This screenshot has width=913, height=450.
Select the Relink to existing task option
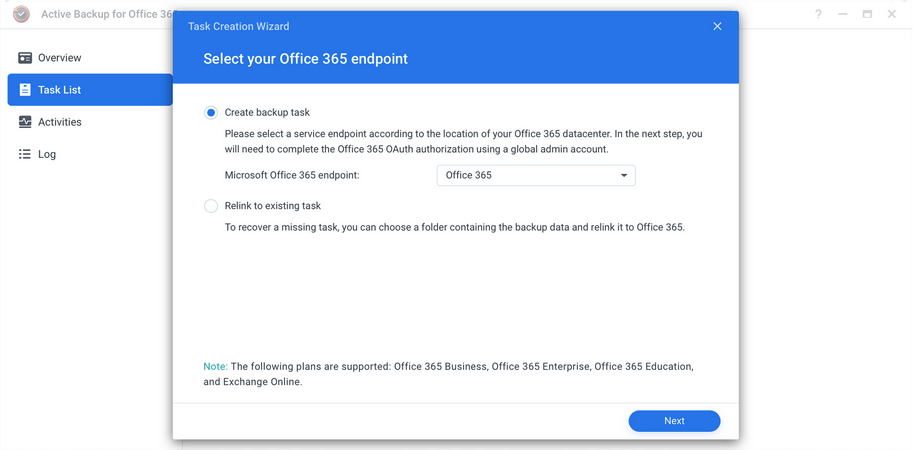tap(211, 206)
